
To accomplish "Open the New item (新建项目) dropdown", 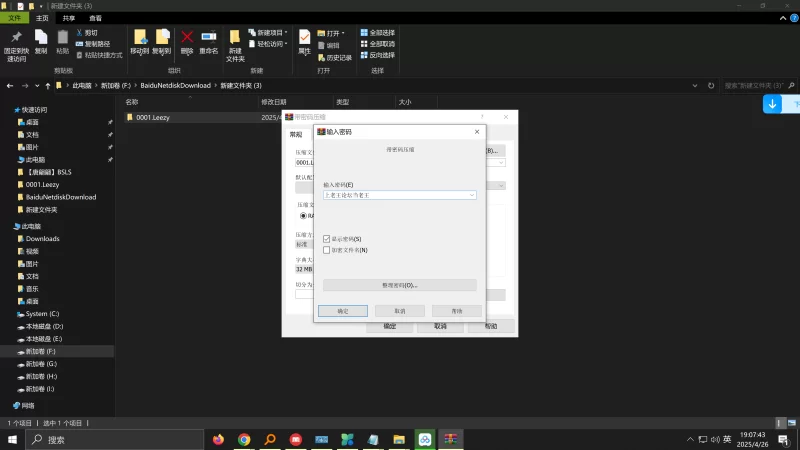I will [268, 33].
